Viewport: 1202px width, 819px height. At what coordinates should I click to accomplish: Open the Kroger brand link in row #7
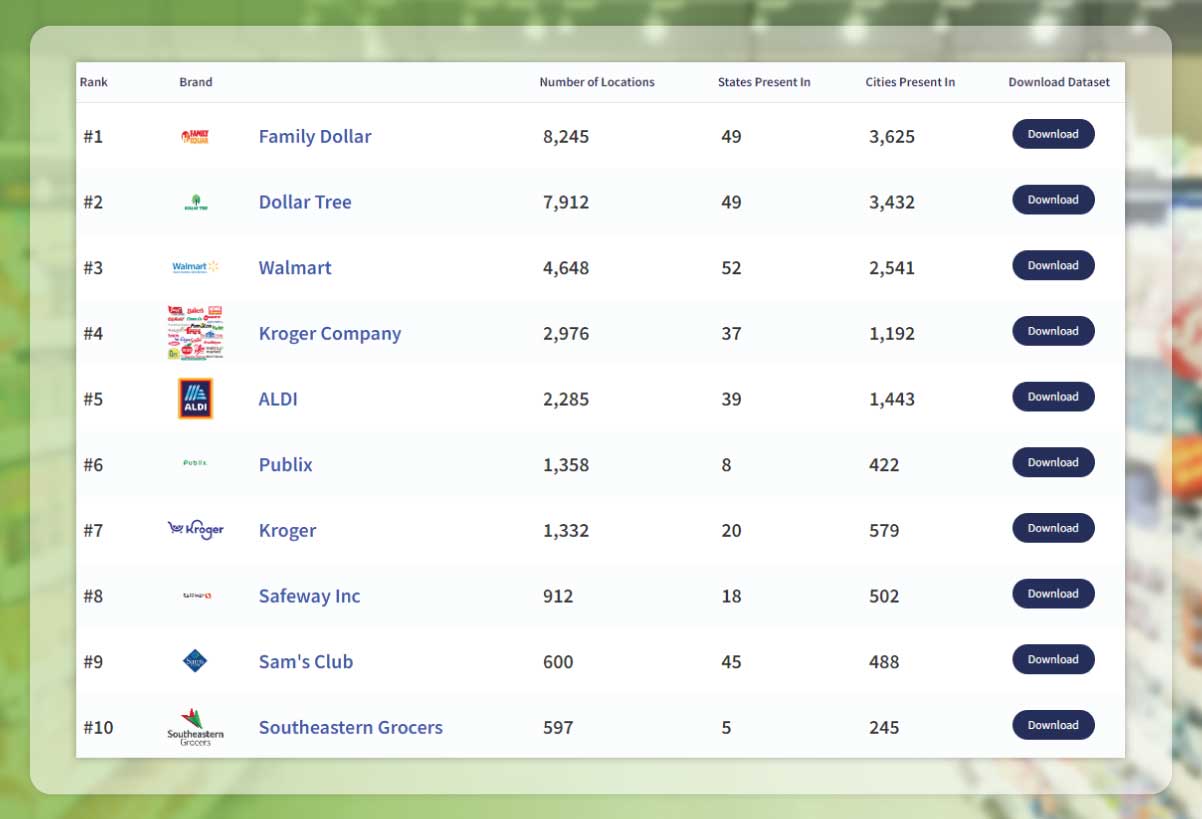288,531
